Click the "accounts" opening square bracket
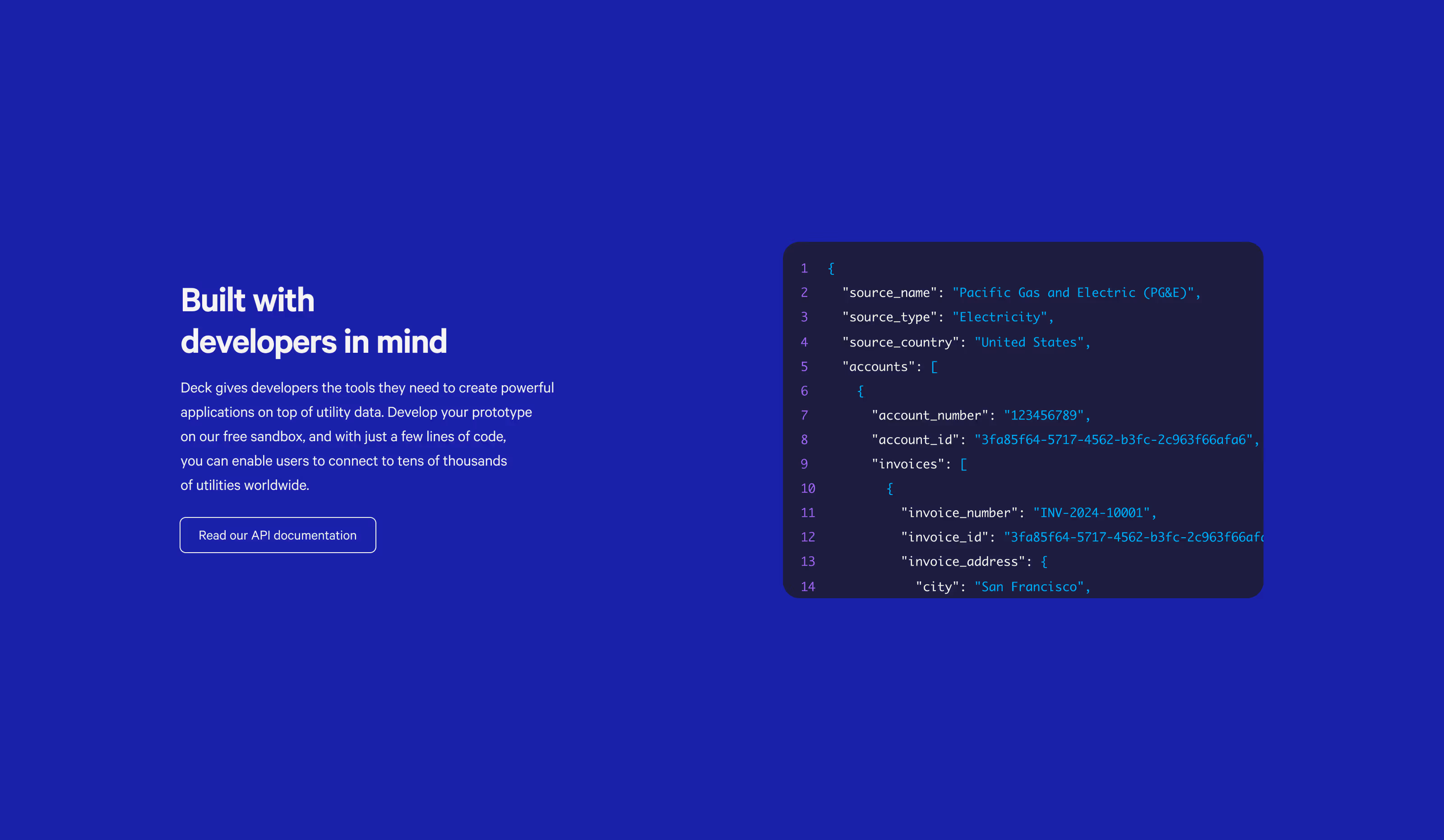Screen dimensions: 1444x840 935,367
